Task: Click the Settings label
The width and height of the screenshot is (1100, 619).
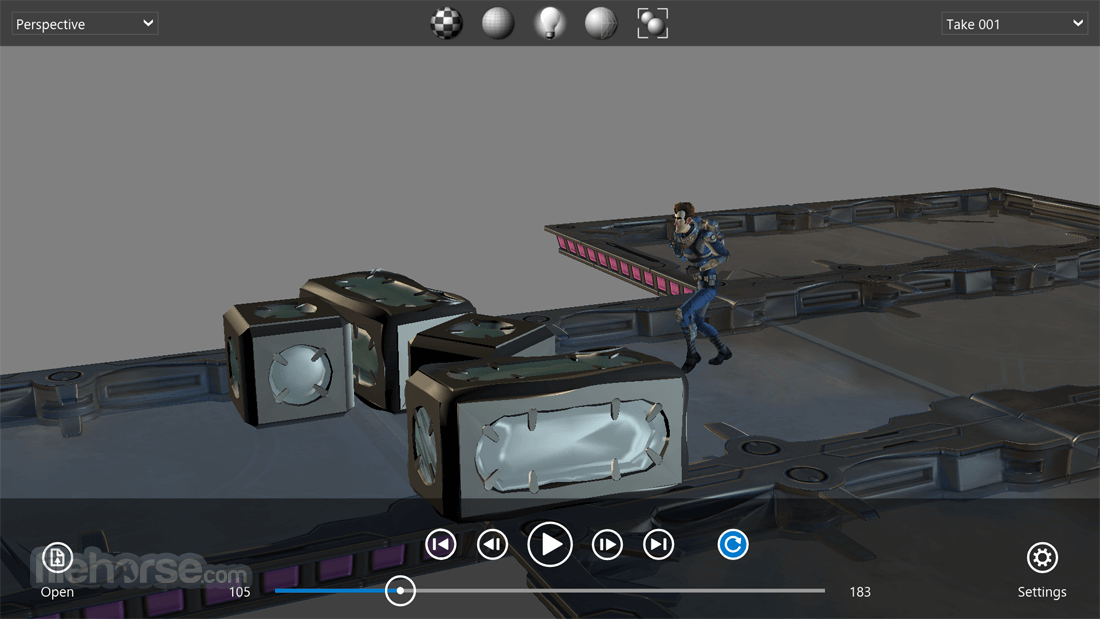Action: pyautogui.click(x=1042, y=592)
